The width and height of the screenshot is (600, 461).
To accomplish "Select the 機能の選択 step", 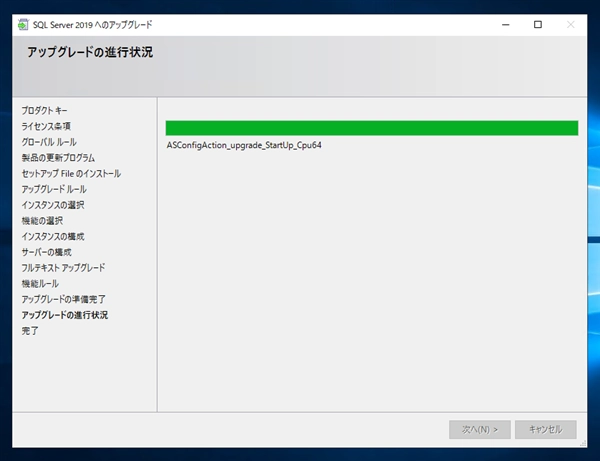I will (42, 221).
